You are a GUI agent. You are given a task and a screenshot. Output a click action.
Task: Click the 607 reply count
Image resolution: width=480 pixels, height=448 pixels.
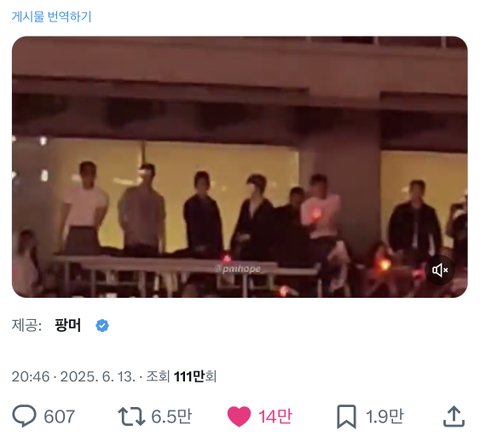click(59, 416)
